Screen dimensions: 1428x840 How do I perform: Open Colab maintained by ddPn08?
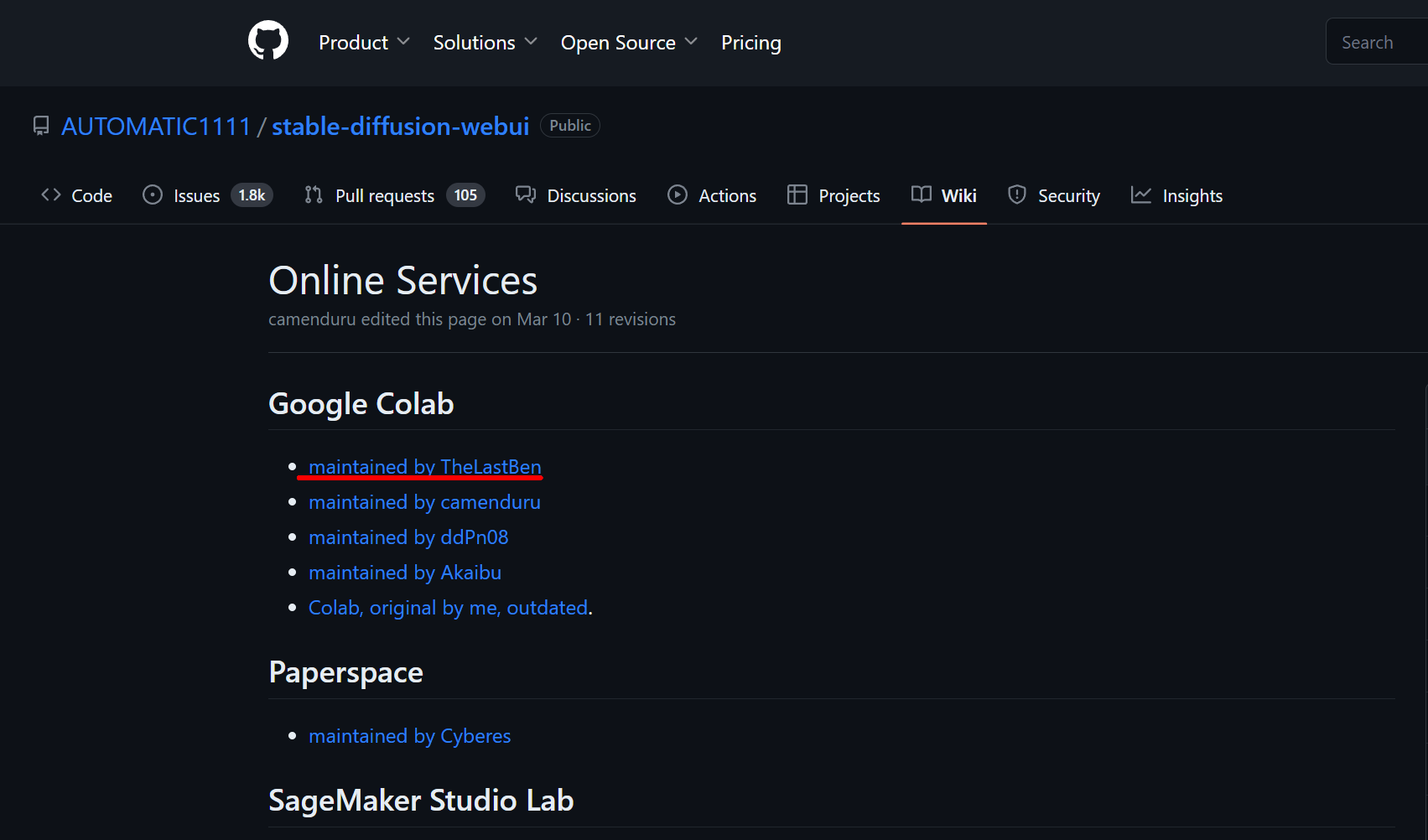tap(408, 537)
